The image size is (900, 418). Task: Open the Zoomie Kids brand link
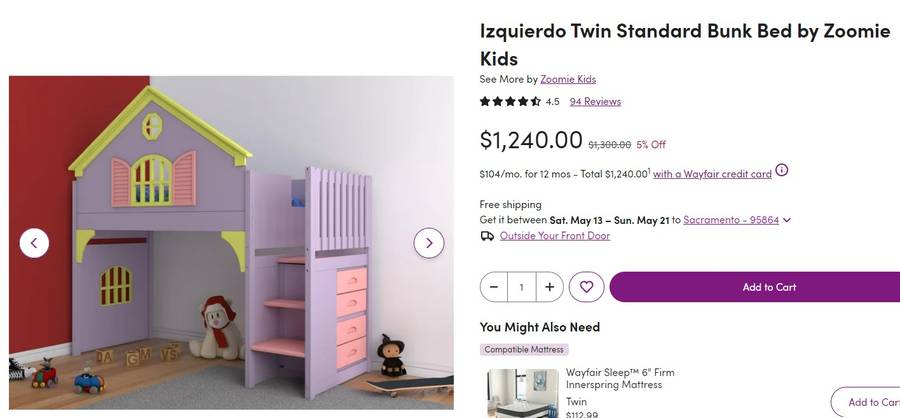point(568,79)
